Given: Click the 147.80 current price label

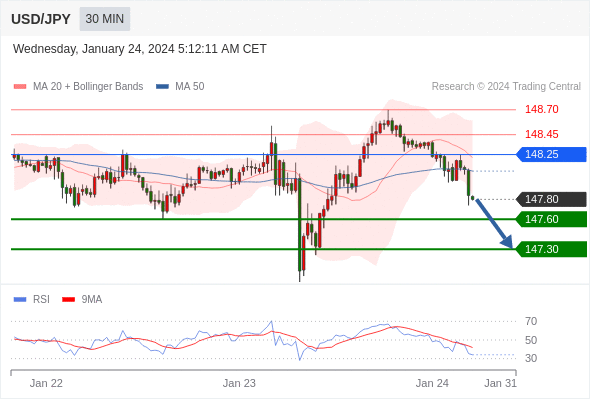Looking at the screenshot, I should pyautogui.click(x=552, y=199).
